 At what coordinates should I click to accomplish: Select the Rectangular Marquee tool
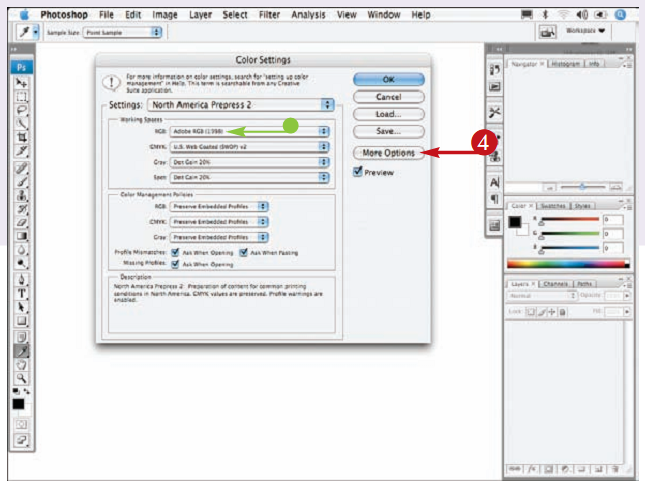click(21, 97)
